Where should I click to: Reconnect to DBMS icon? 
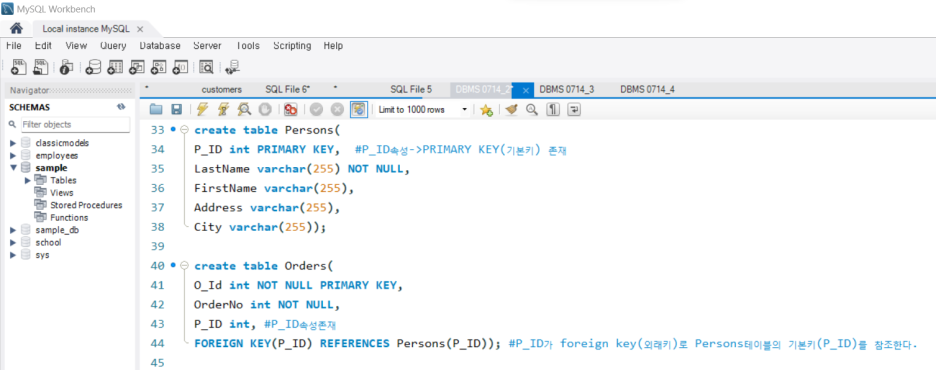(x=232, y=67)
